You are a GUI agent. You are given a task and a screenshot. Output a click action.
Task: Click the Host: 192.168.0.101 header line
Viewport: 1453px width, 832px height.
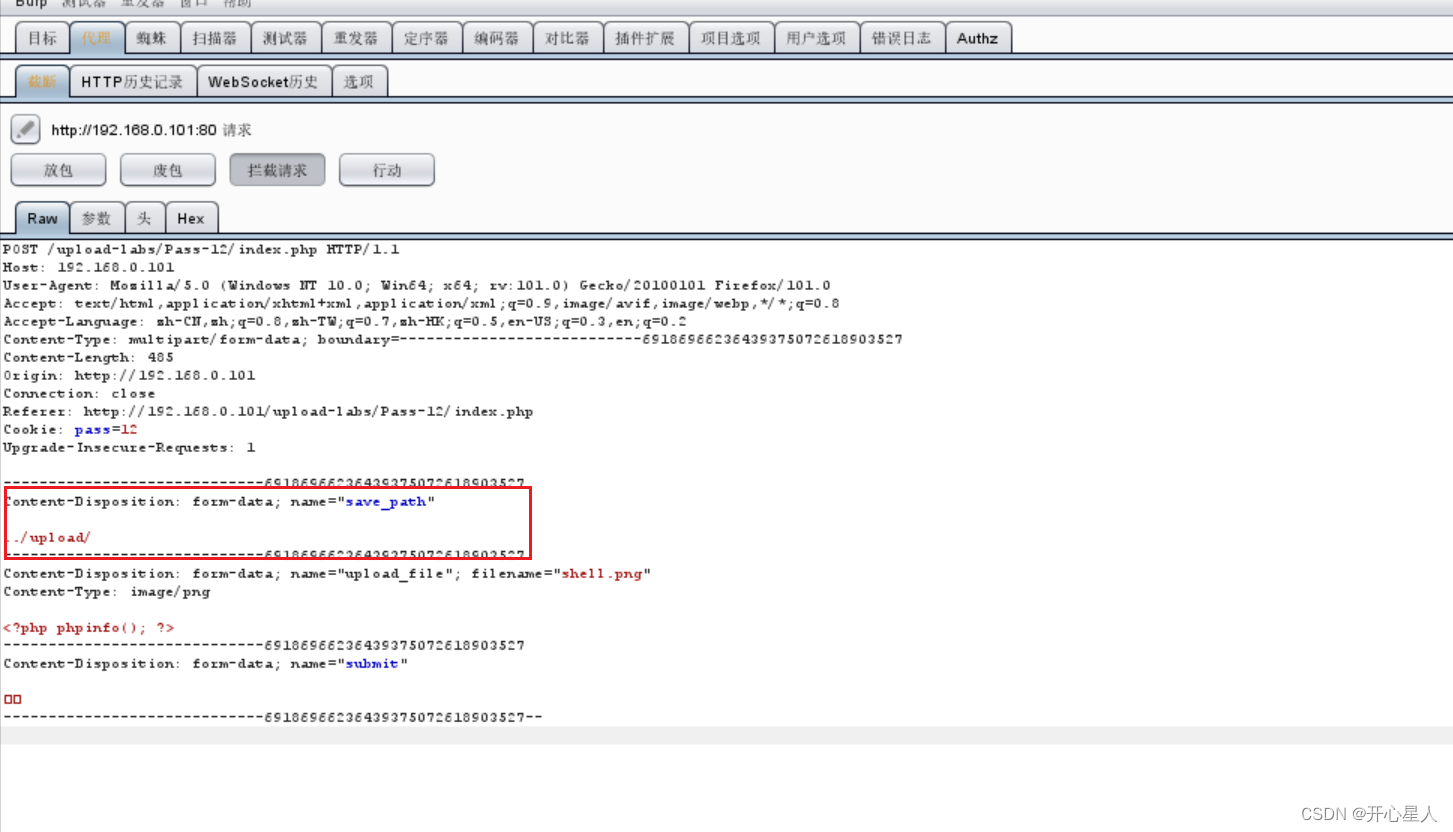(89, 267)
